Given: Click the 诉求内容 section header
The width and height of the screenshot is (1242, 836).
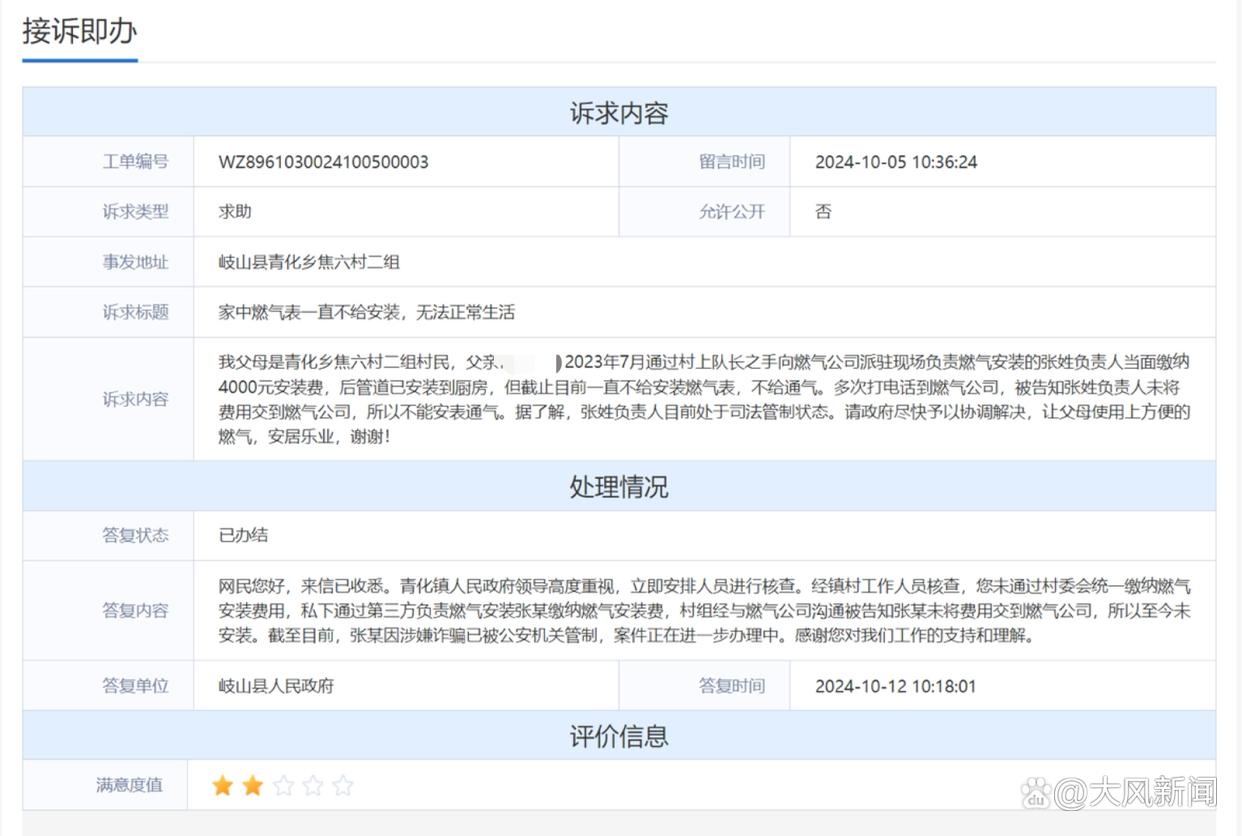Looking at the screenshot, I should (619, 112).
